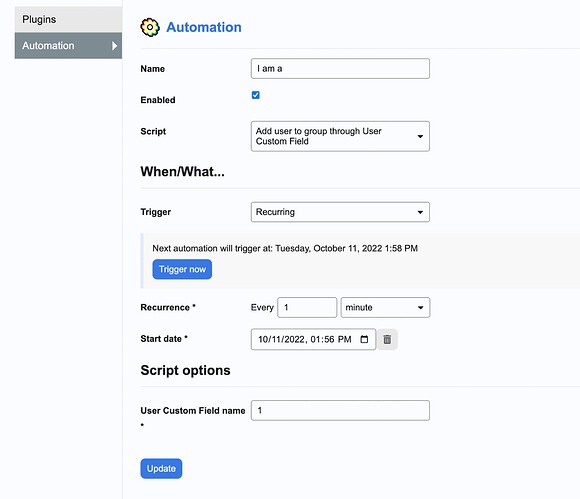Click the User Custom Field name input
This screenshot has height=499, width=580.
[x=340, y=410]
